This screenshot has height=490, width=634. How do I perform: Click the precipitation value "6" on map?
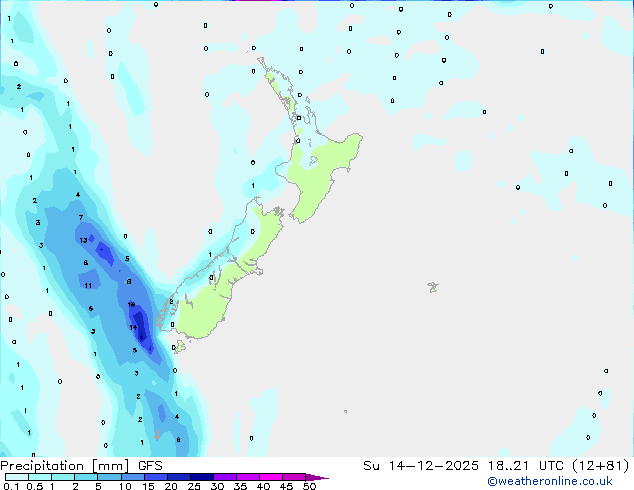tap(91, 308)
